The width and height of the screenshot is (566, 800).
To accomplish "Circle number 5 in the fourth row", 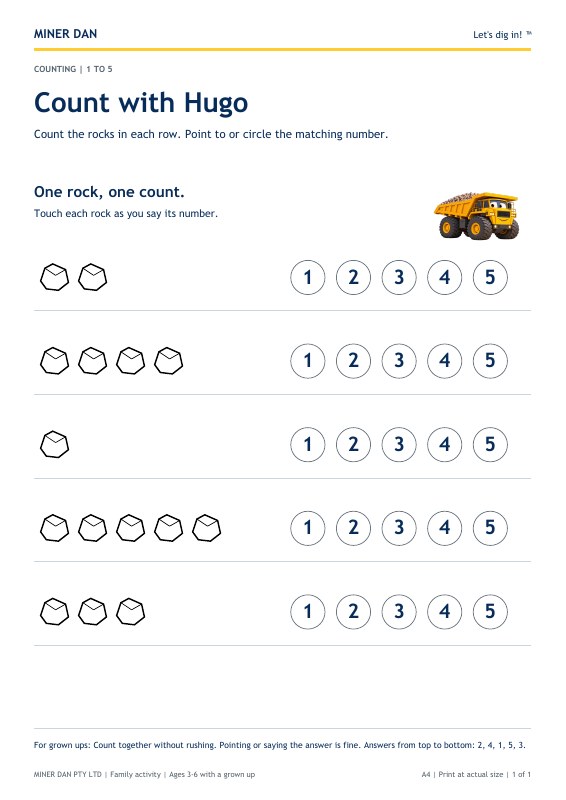I will [x=490, y=528].
